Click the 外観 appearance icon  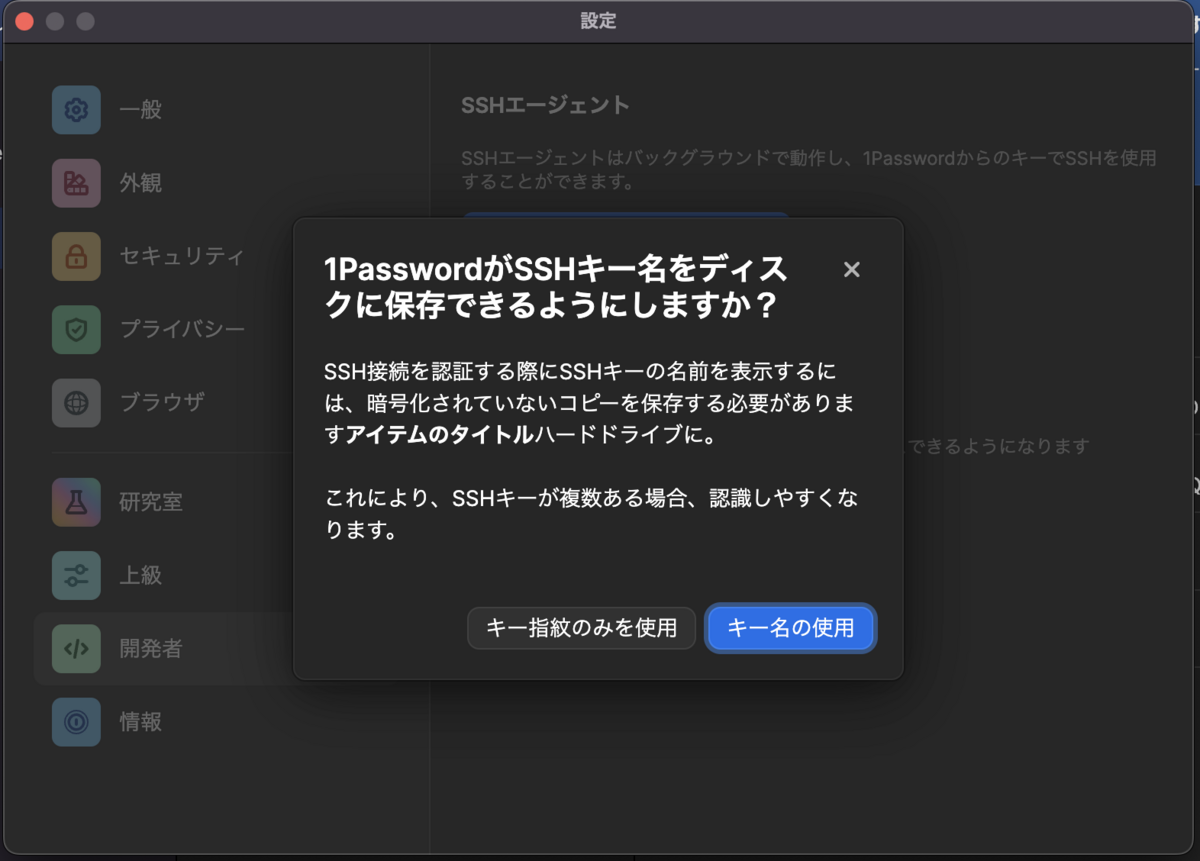(76, 183)
